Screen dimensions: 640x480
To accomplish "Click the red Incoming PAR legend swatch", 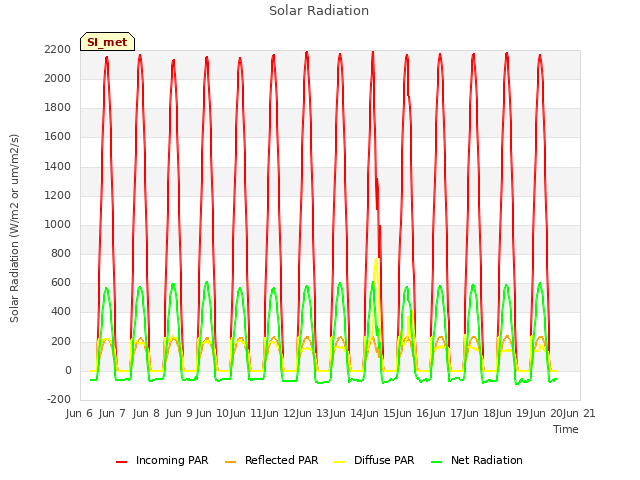I will [x=122, y=462].
